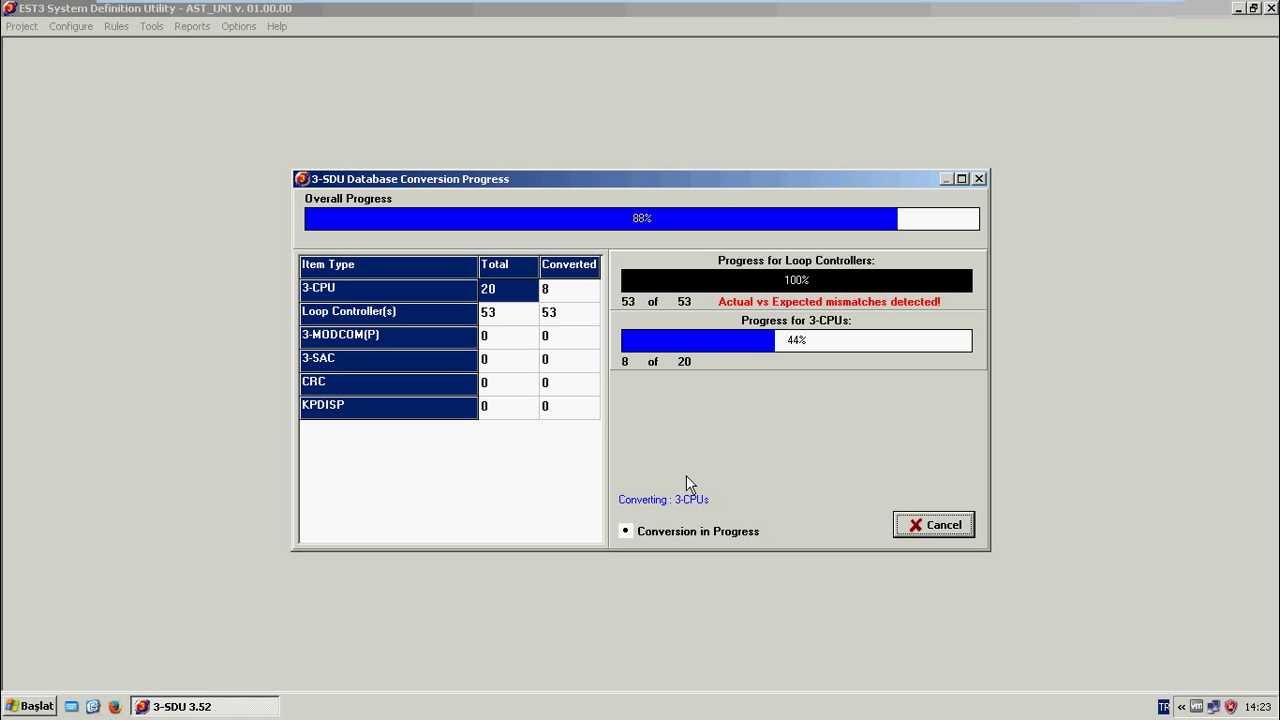Maximize the Database Conversion Progress dialog
The height and width of the screenshot is (720, 1280).
tap(962, 179)
